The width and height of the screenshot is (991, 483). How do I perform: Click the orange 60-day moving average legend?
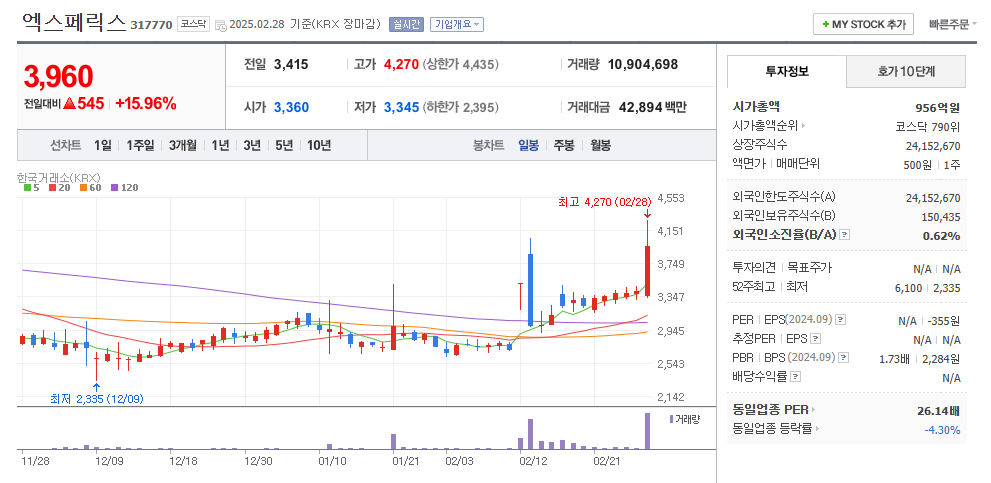(x=88, y=188)
